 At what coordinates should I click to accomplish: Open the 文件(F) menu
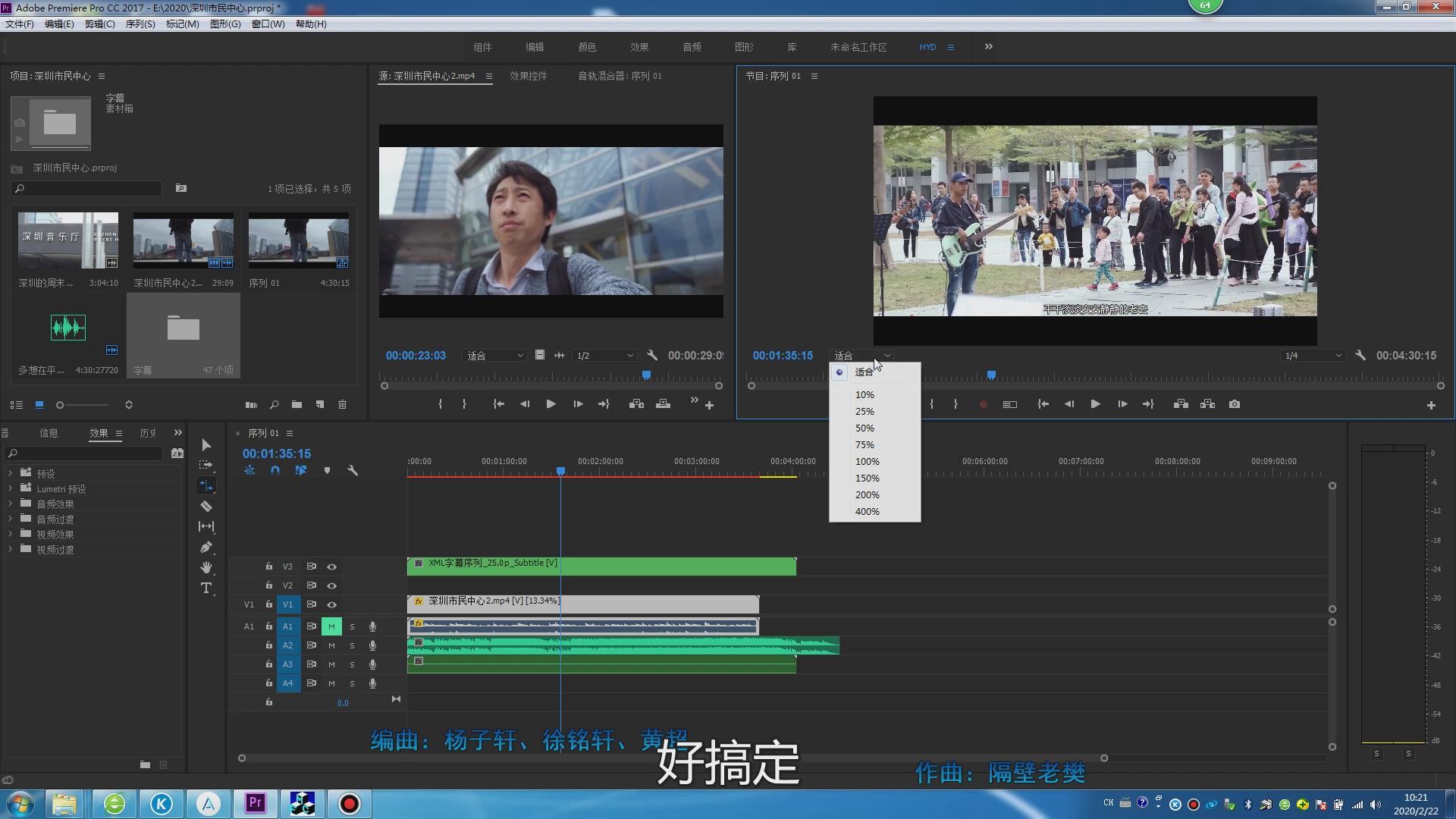[20, 24]
